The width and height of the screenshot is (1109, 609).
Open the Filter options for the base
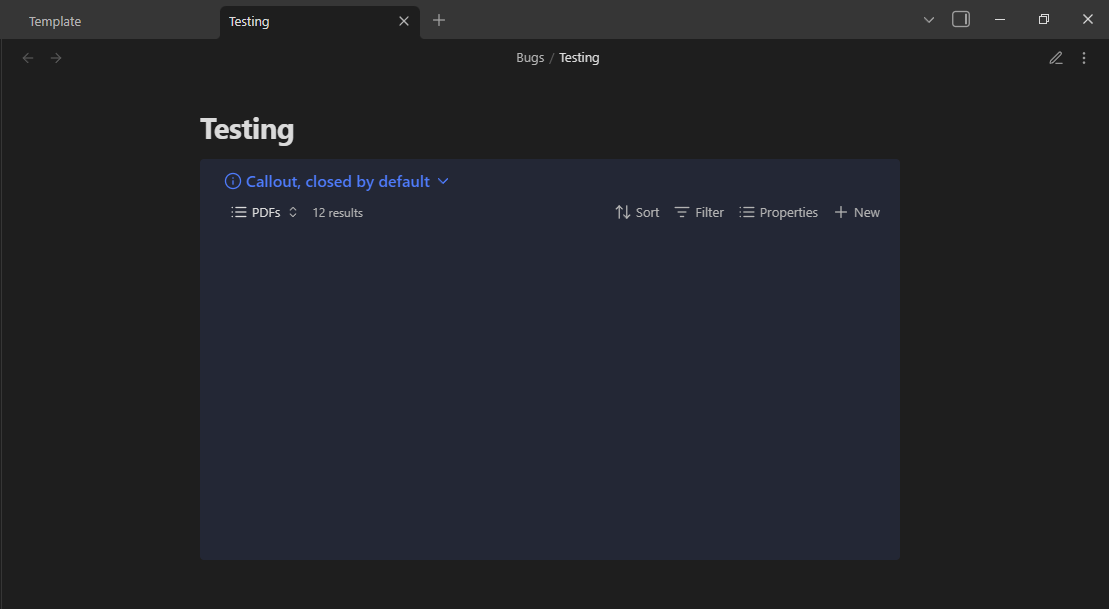click(699, 212)
